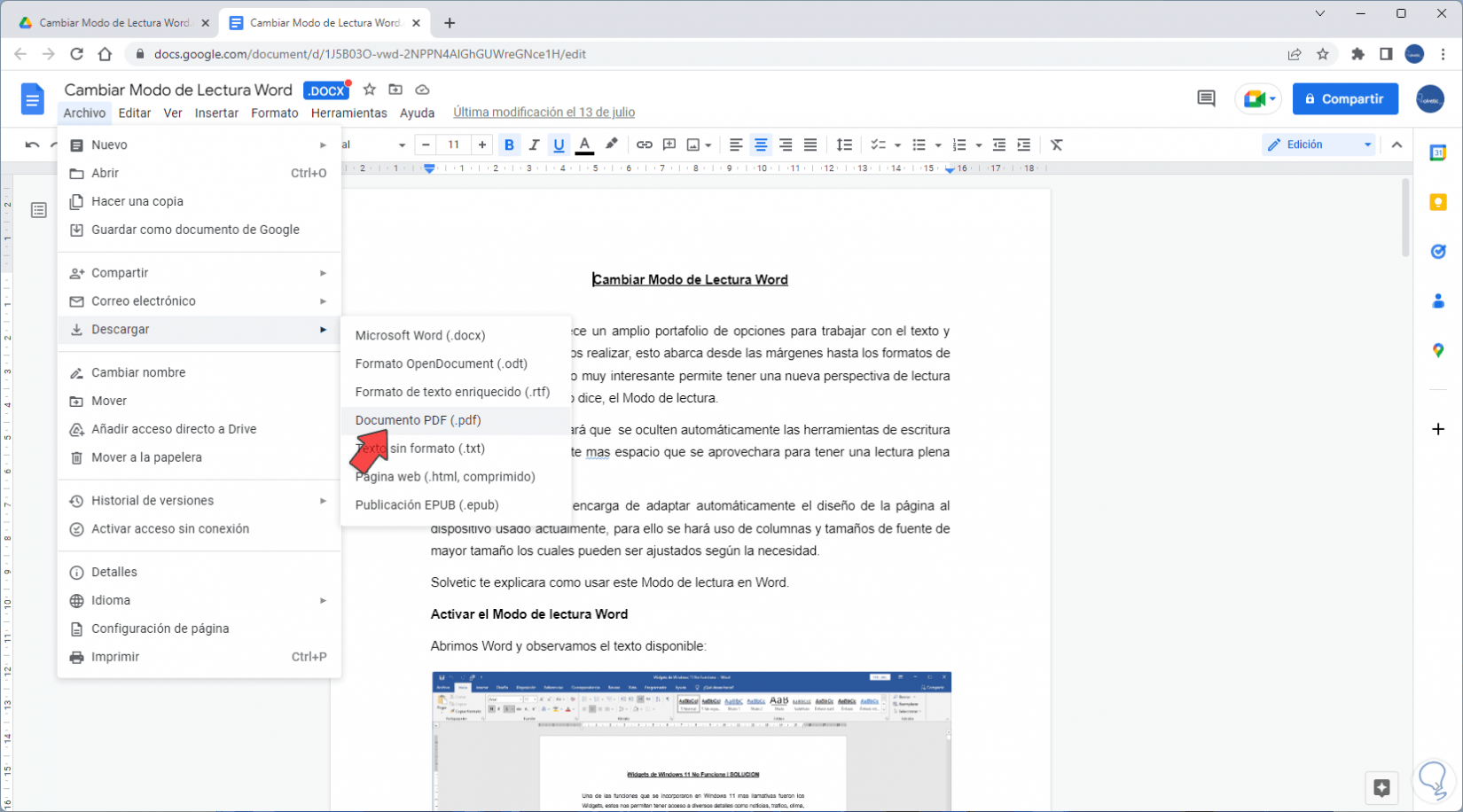Open Google Calendar side panel
This screenshot has height=812, width=1463.
tap(1438, 153)
